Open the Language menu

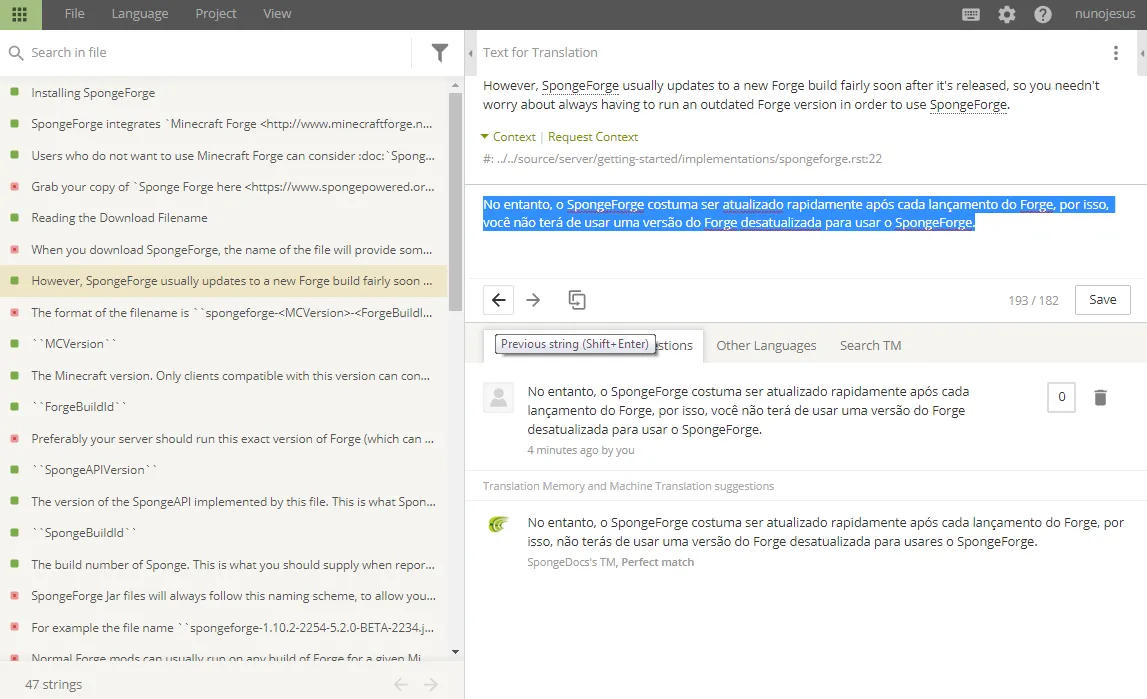[140, 14]
